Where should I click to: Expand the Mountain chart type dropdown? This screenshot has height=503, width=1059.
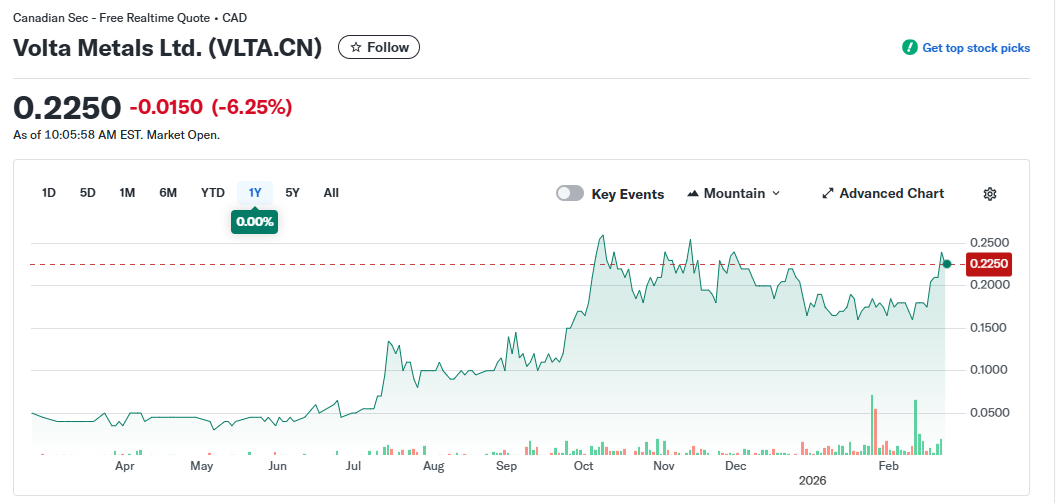[x=776, y=194]
